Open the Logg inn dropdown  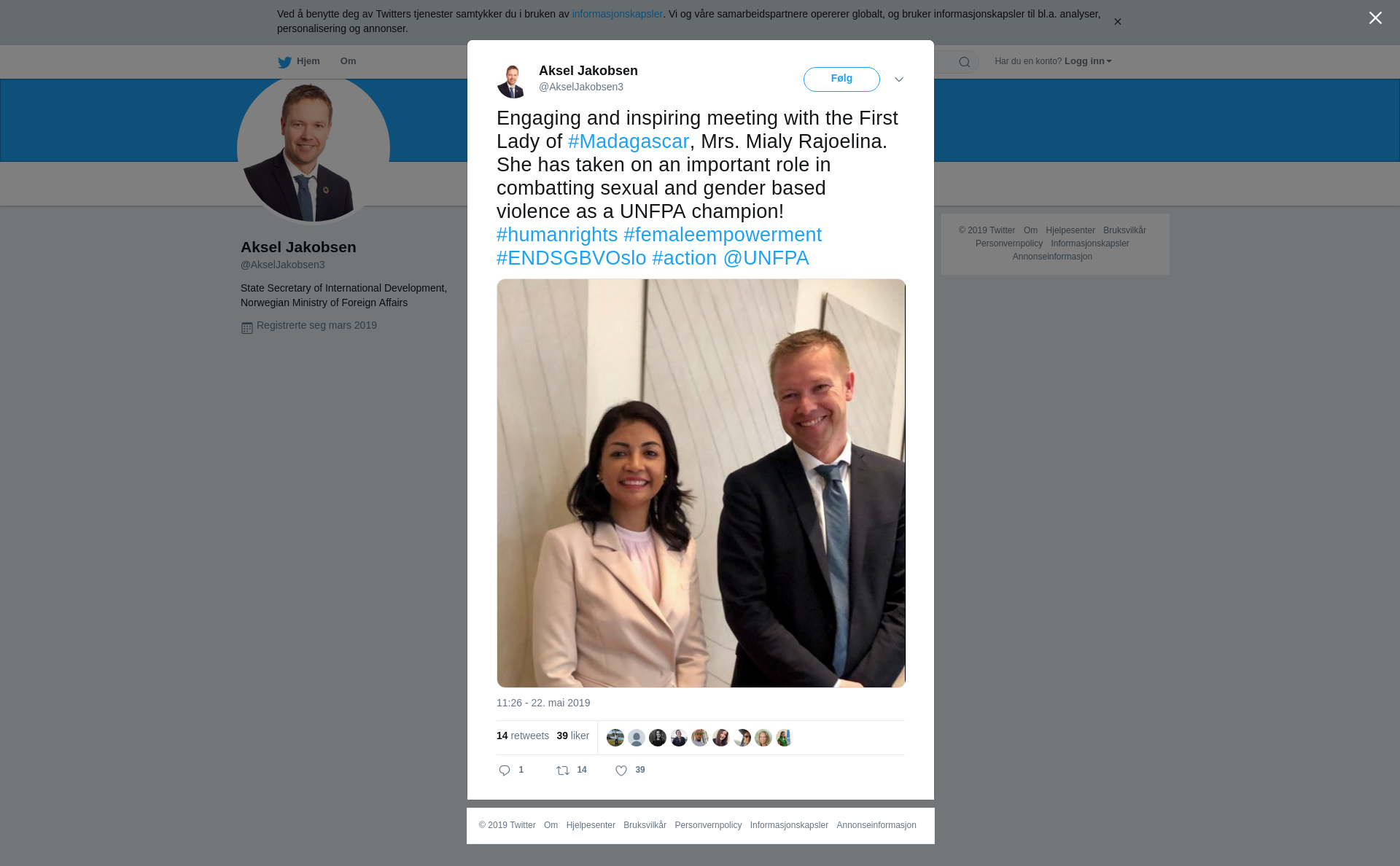[1087, 61]
